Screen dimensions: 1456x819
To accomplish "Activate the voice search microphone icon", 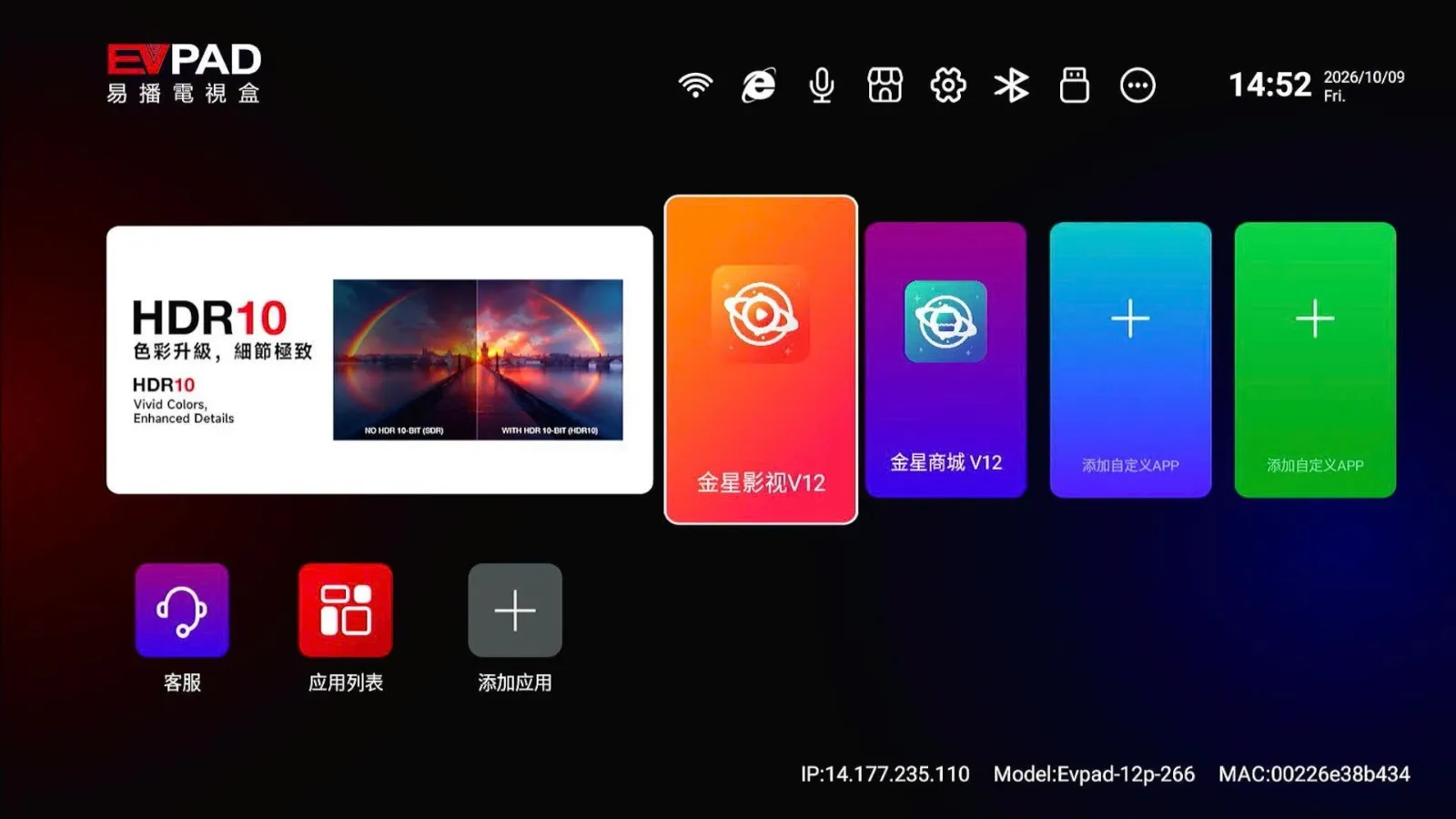I will coord(822,86).
